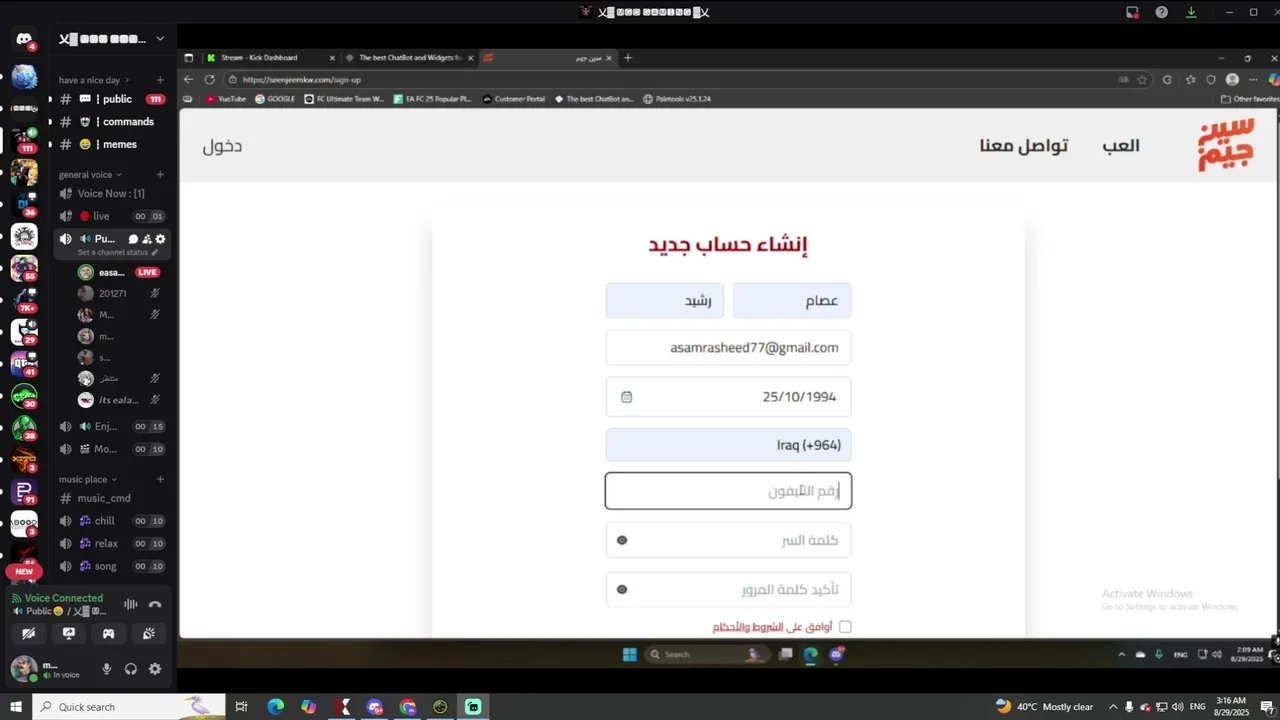1280x720 pixels.
Task: Open a new tab with the plus button
Action: tap(628, 57)
